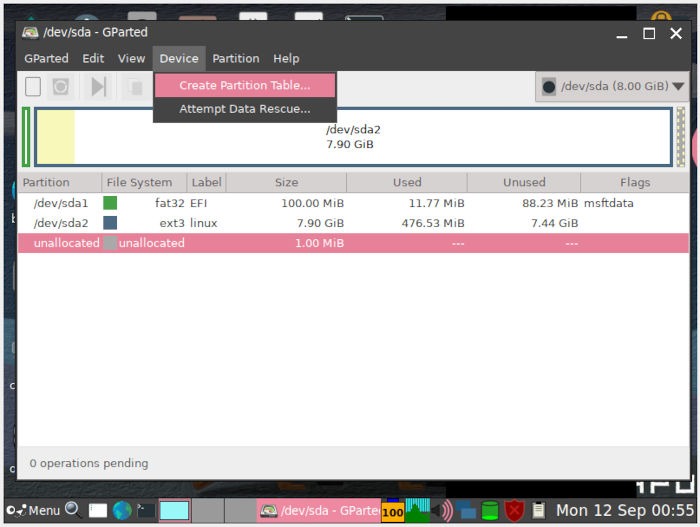Click the EFI label cell

coord(199,203)
